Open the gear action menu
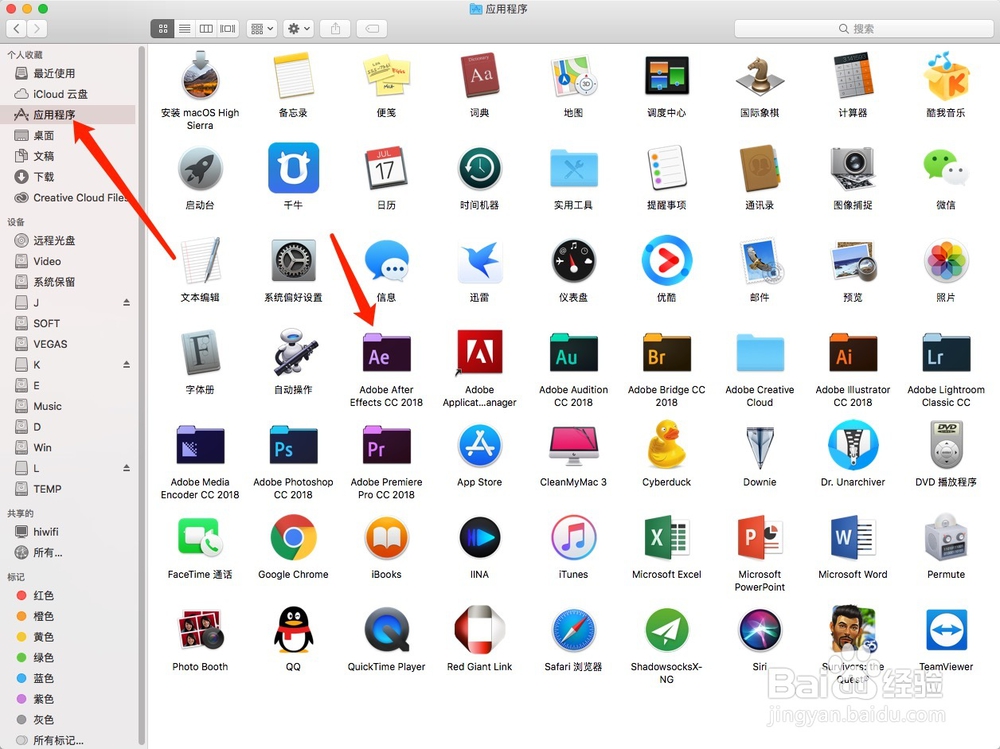 click(x=298, y=28)
